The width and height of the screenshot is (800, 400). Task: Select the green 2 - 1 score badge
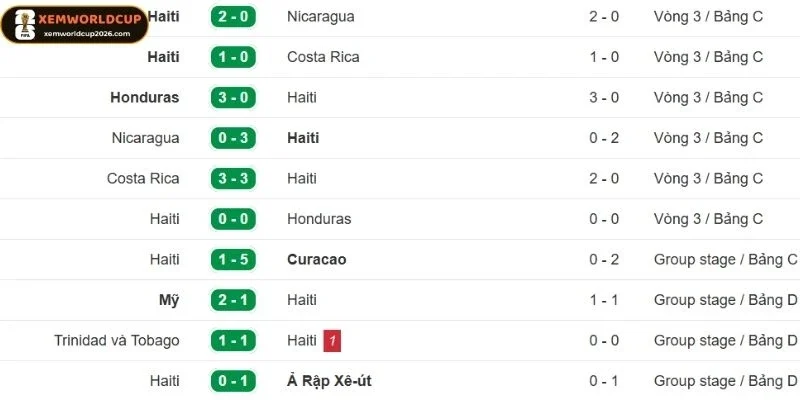click(232, 300)
